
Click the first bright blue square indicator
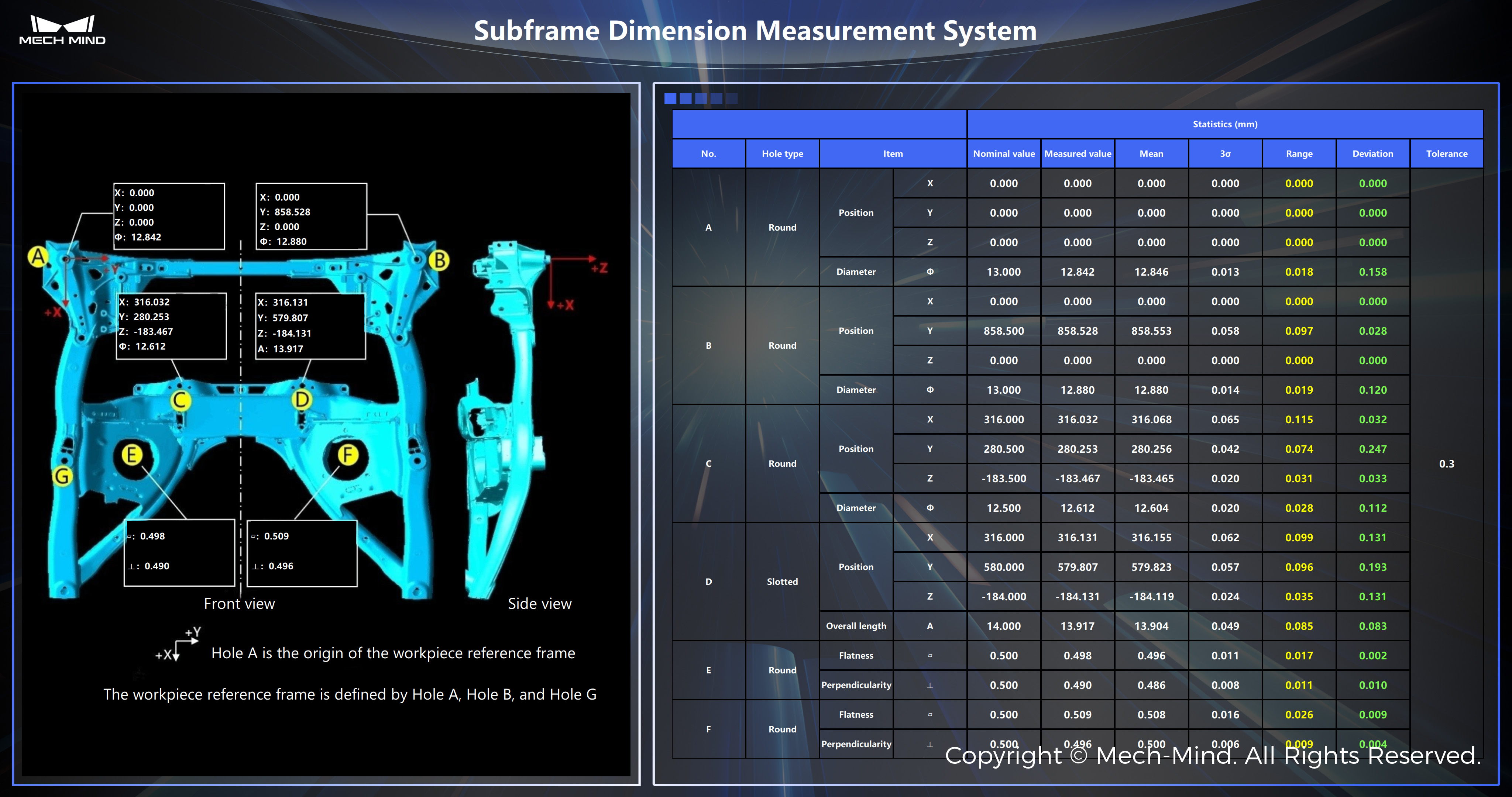[x=670, y=99]
